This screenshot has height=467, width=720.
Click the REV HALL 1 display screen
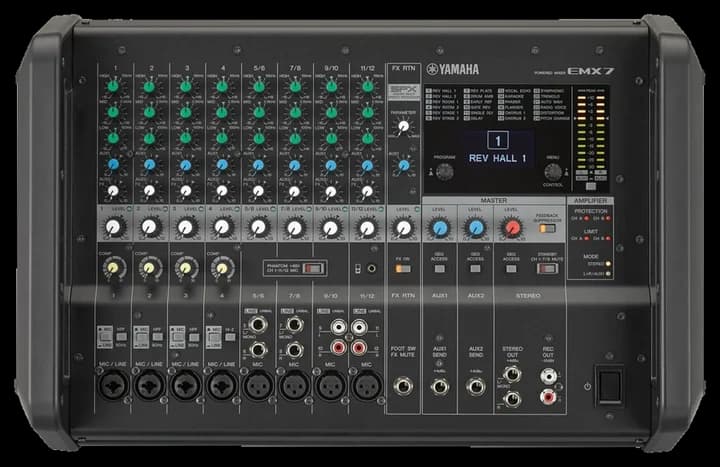click(498, 149)
